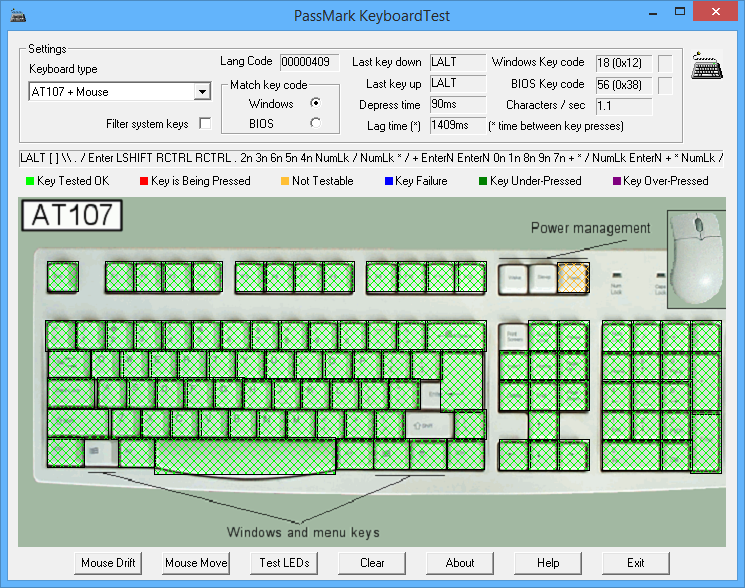Click the Mouse Move button

(196, 563)
